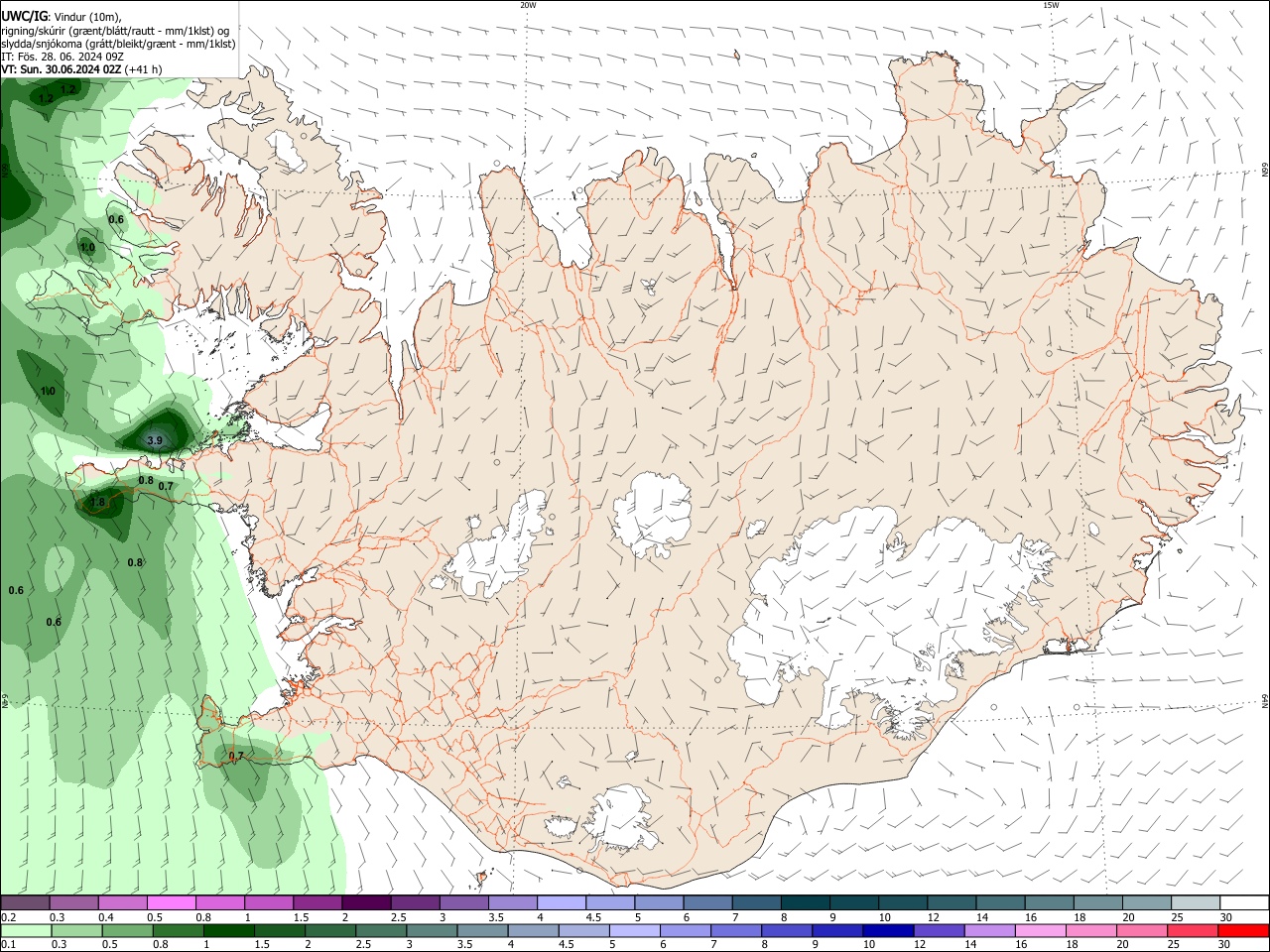
Task: Click the 0.1 label on green rain scale
Action: point(9,945)
